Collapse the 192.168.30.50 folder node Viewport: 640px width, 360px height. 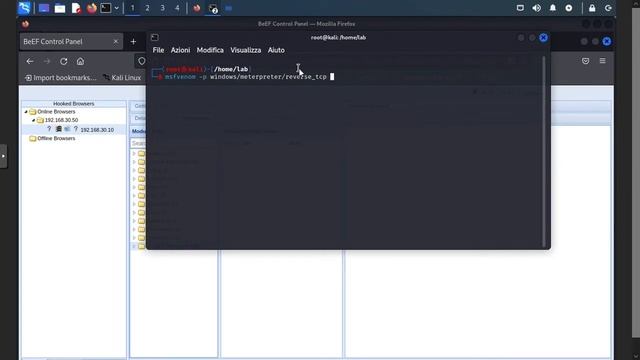click(33, 120)
